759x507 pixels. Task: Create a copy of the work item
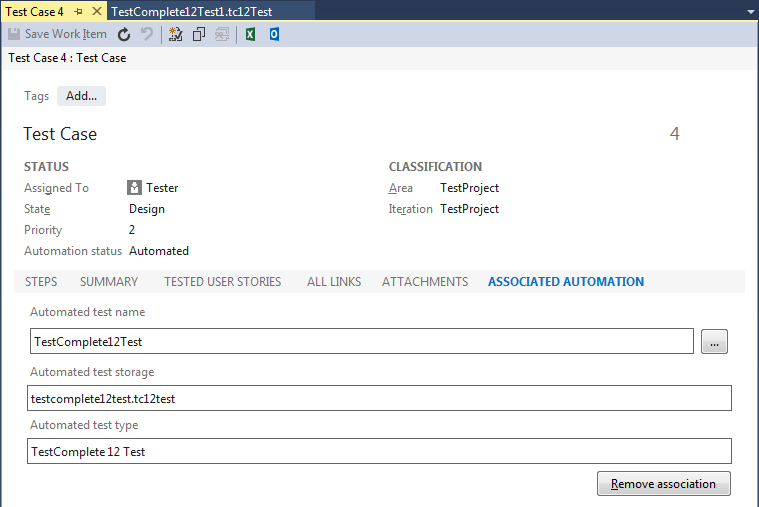[x=198, y=34]
